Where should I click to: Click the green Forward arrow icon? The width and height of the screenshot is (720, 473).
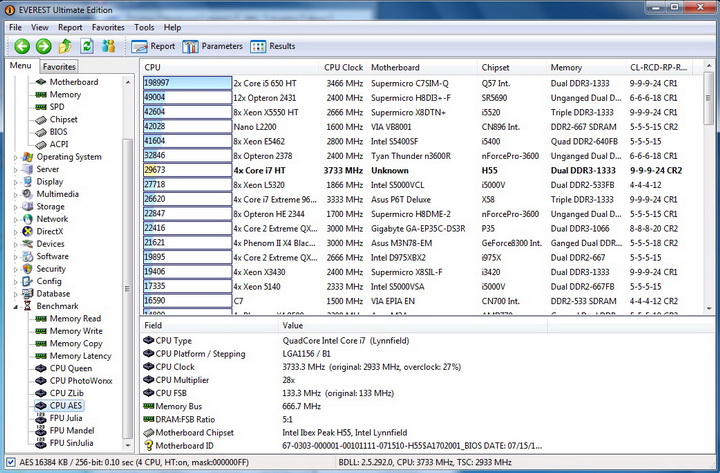pos(44,46)
